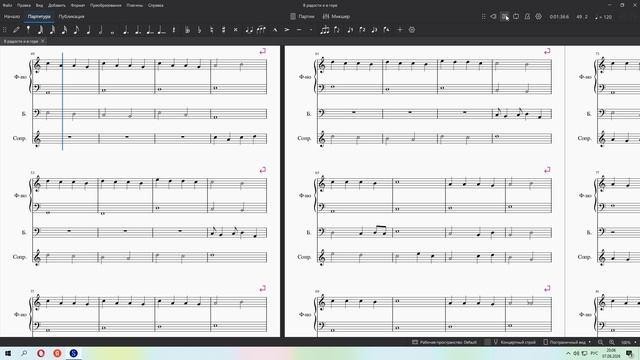The height and width of the screenshot is (360, 640).
Task: Zoom in with the magnifier plus icon
Action: click(612, 342)
